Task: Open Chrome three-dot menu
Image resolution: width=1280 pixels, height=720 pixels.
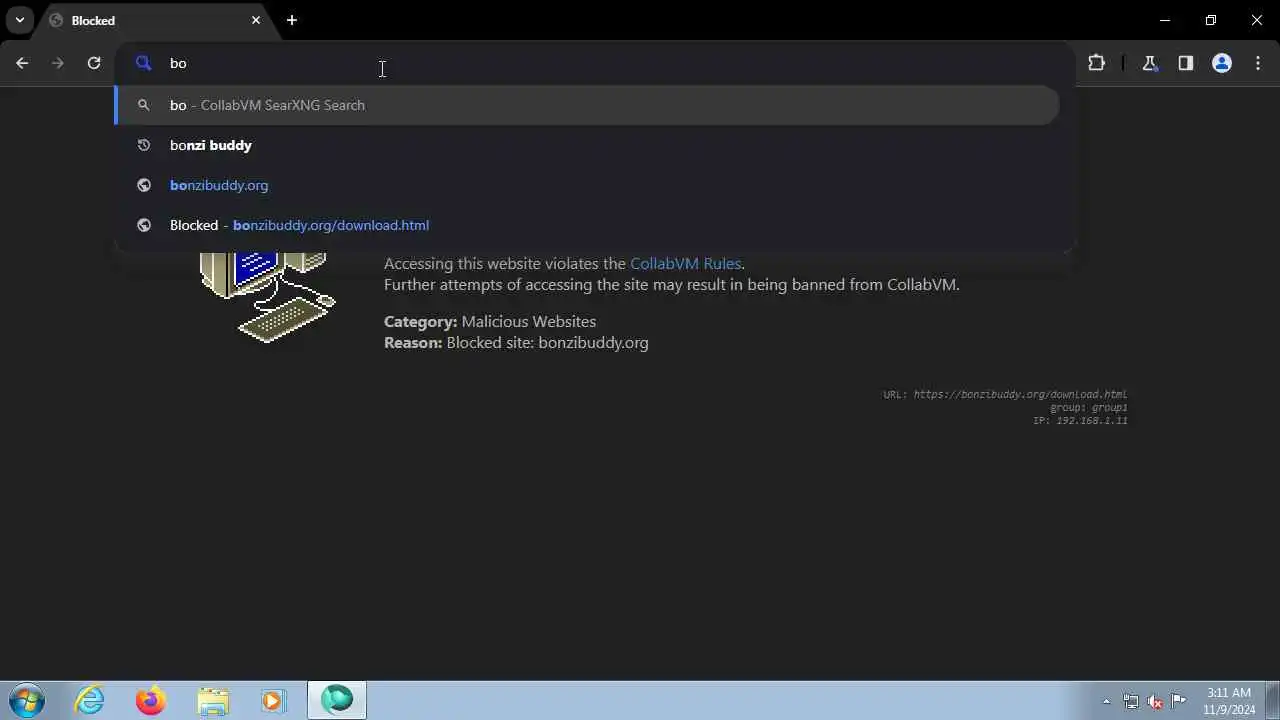Action: click(x=1257, y=63)
